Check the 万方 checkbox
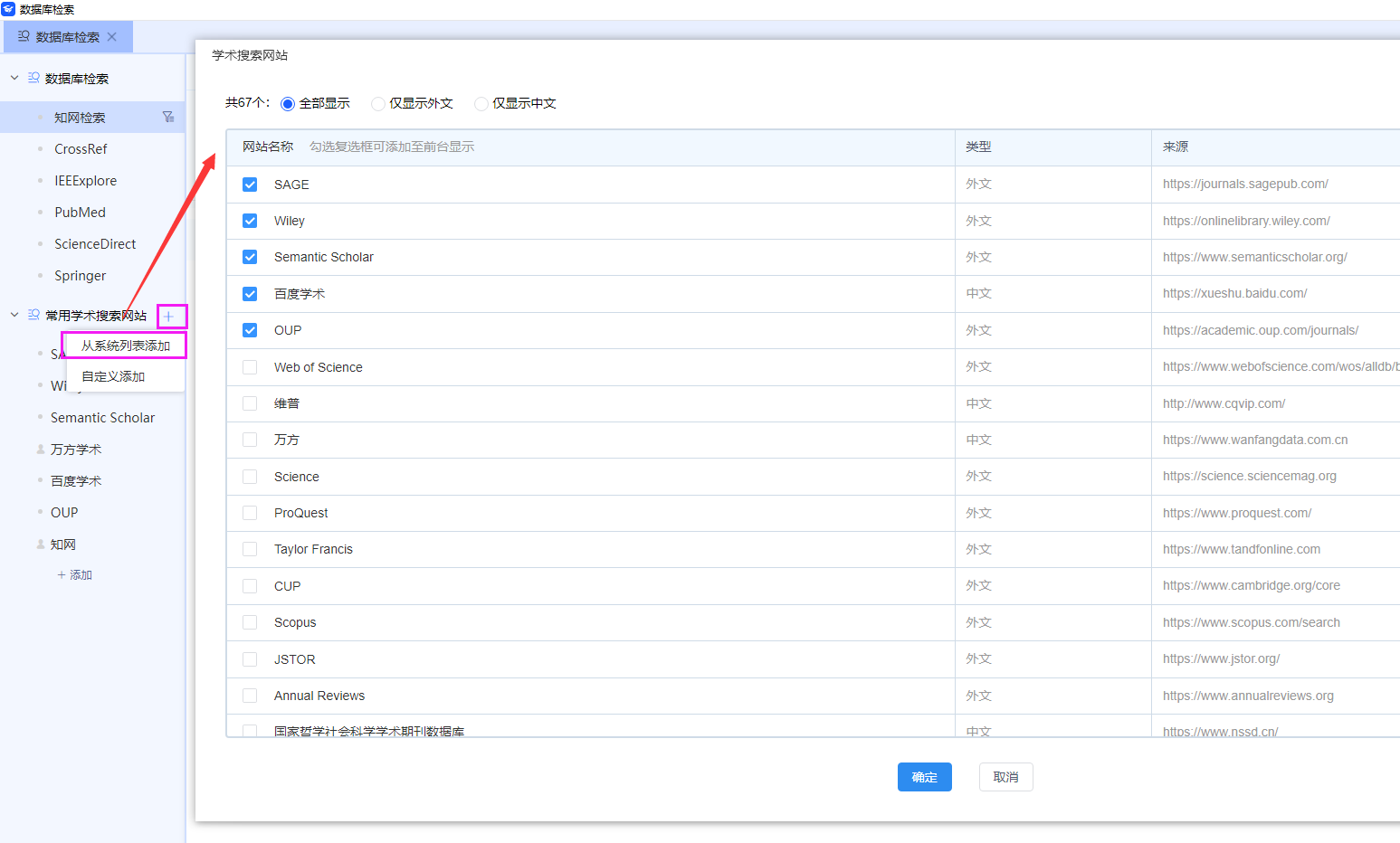The image size is (1400, 843). click(250, 440)
